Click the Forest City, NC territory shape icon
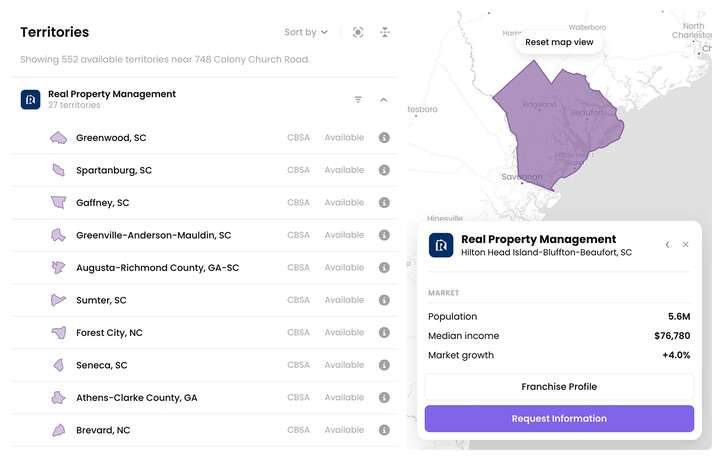The width and height of the screenshot is (720, 460). [x=59, y=332]
